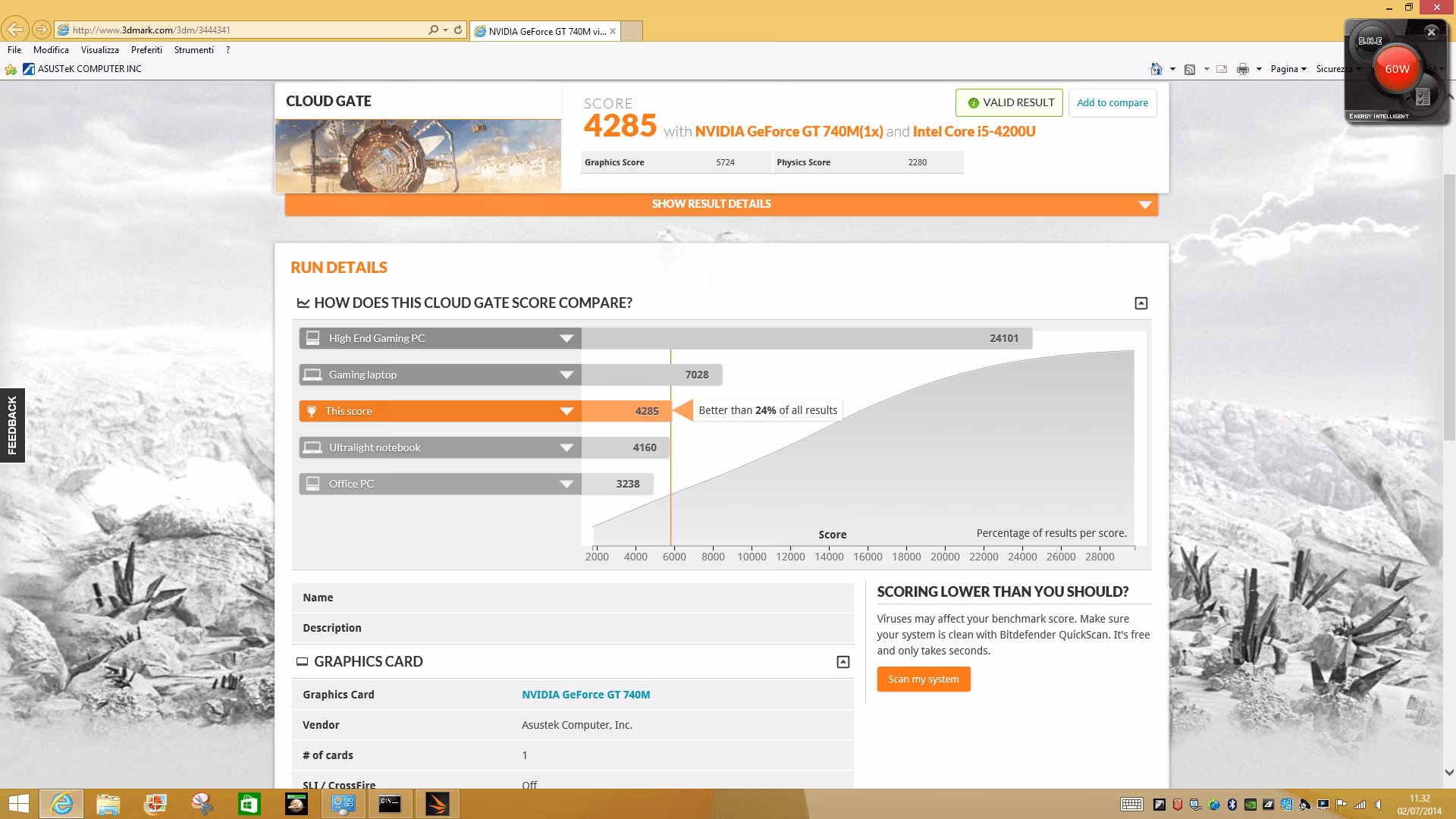Screen dimensions: 1456x819
Task: Expand the Pagina dropdown menu
Action: tap(1288, 69)
